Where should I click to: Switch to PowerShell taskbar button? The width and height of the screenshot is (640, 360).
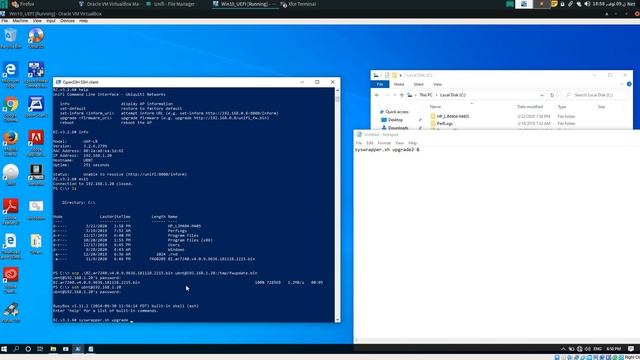[78, 349]
